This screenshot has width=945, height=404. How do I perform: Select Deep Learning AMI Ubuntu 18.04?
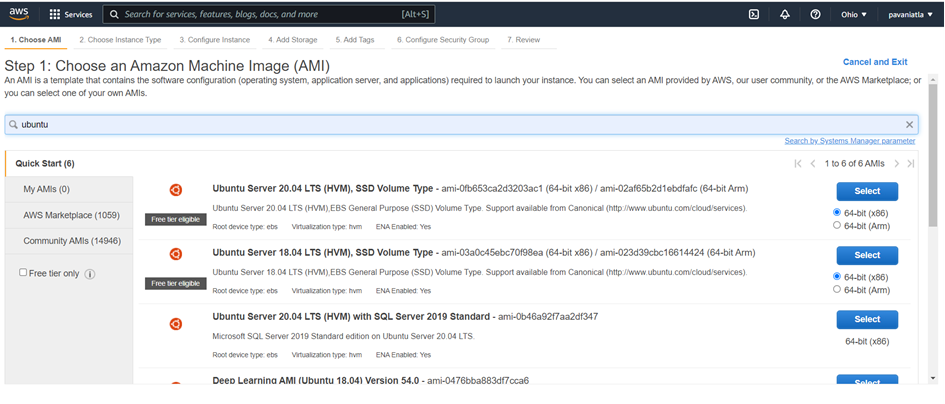[867, 380]
